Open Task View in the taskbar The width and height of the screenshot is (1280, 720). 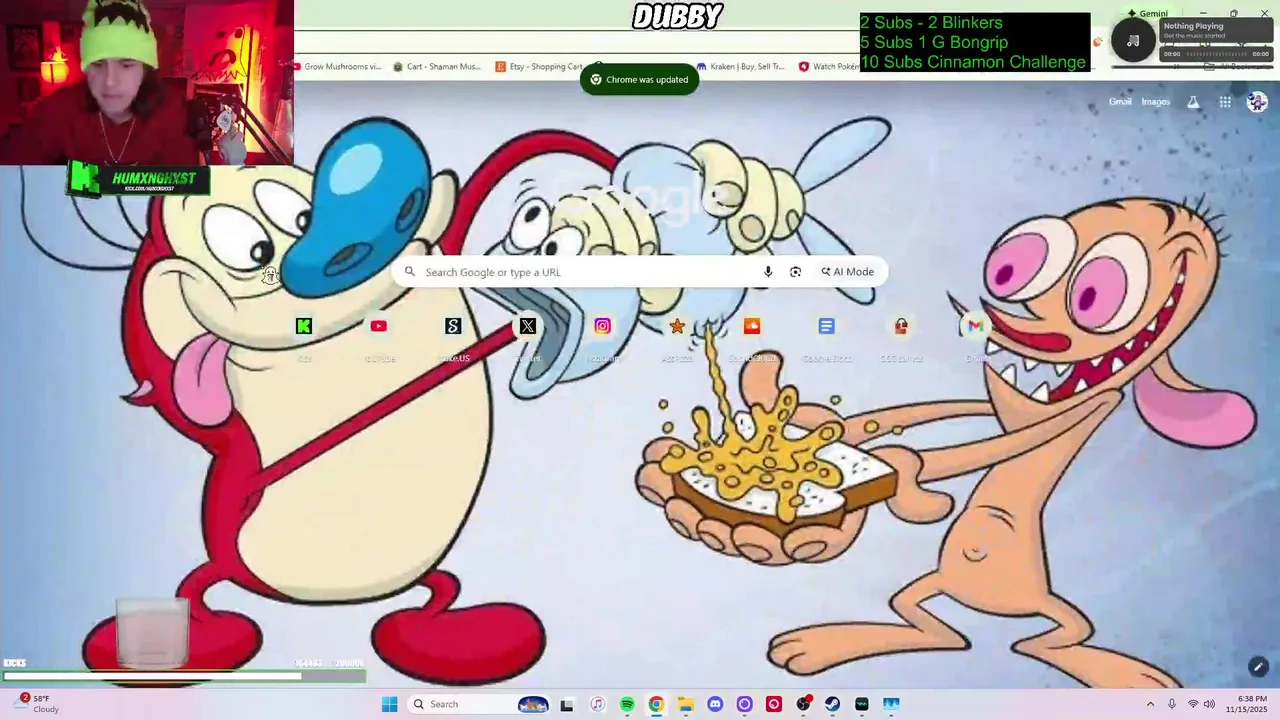[567, 704]
